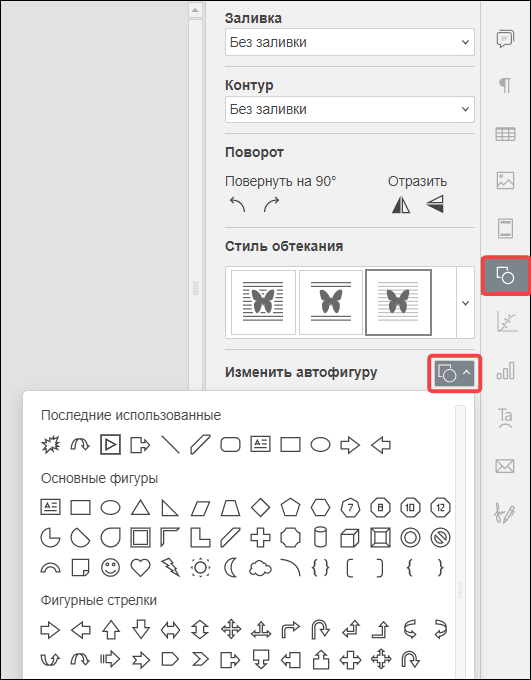Screen dimensions: 531x680
Task: Select cylinder in basic shapes
Action: (x=320, y=538)
